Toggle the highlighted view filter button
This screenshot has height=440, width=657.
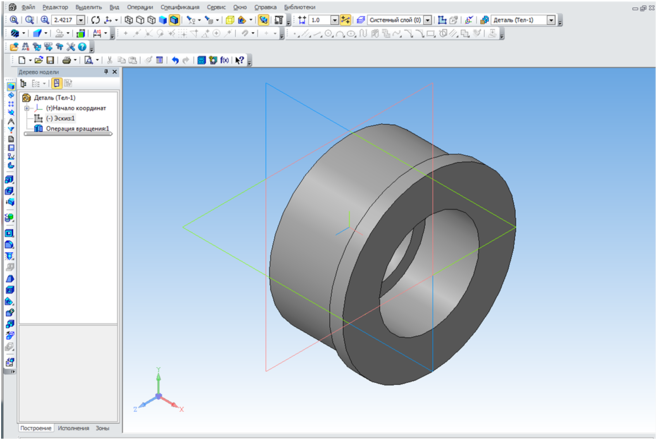(264, 20)
